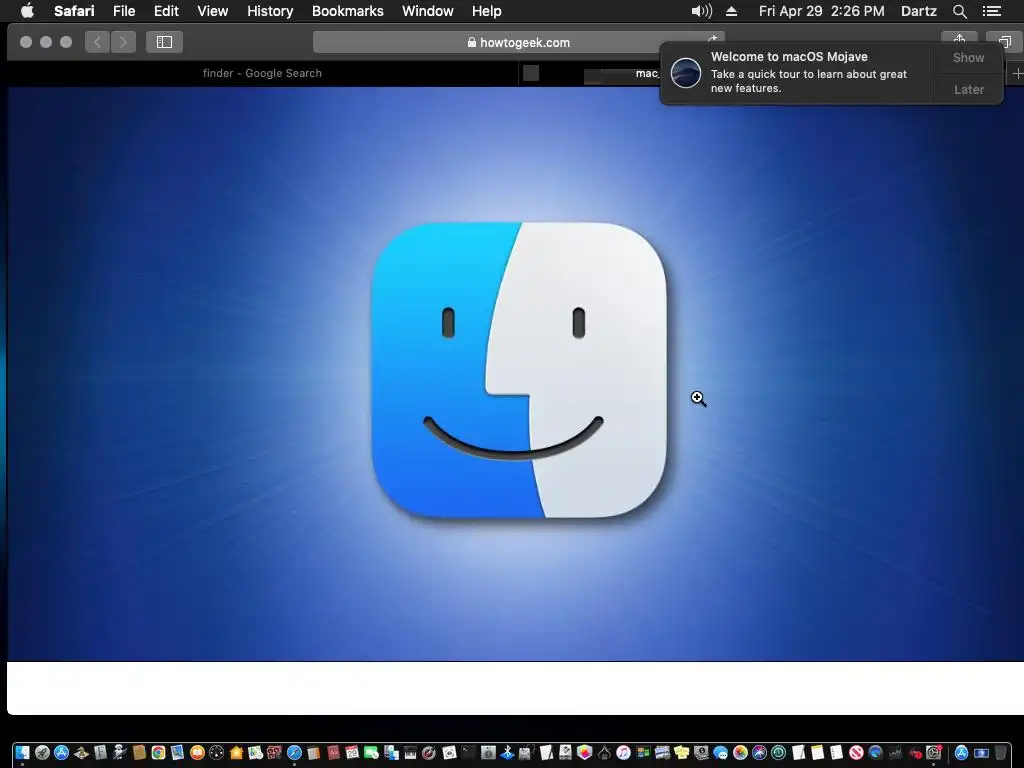Image resolution: width=1024 pixels, height=768 pixels.
Task: Open Photos from the Dock
Action: coord(740,752)
